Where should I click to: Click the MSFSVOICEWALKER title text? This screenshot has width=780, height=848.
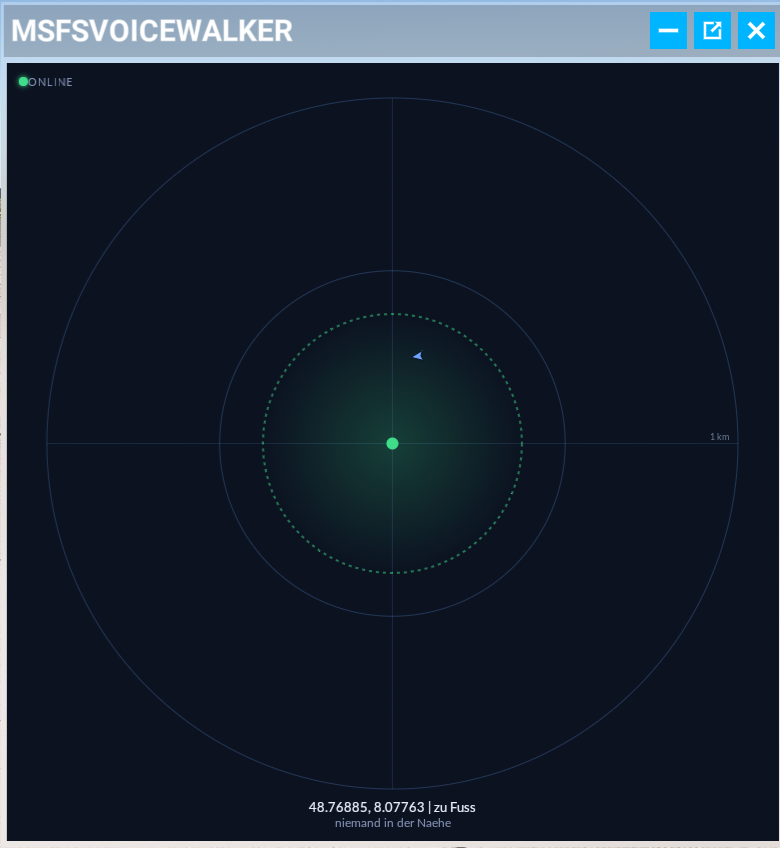pyautogui.click(x=152, y=31)
